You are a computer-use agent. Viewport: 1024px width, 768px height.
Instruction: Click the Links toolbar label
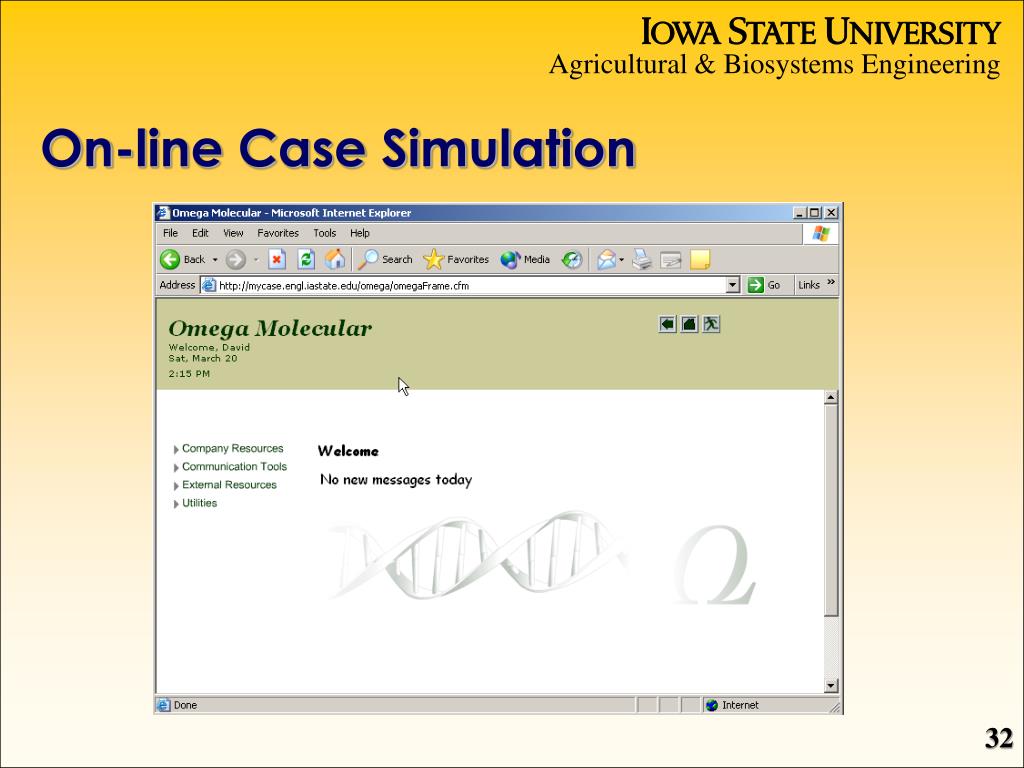(x=808, y=285)
